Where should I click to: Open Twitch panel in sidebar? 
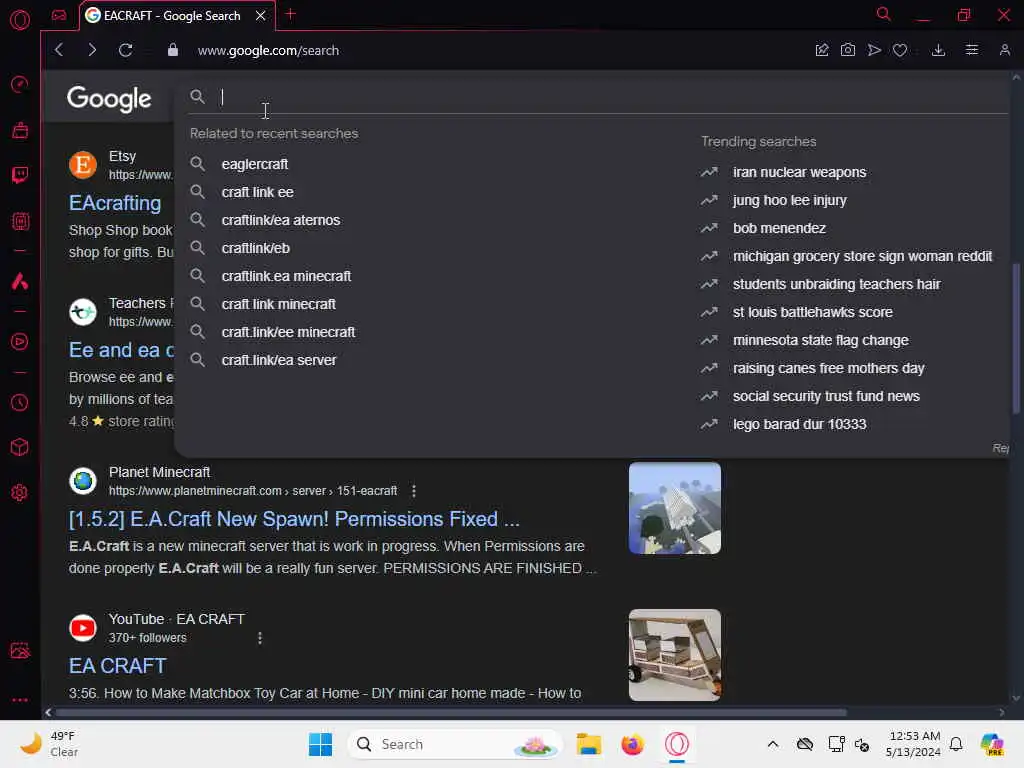[x=20, y=175]
